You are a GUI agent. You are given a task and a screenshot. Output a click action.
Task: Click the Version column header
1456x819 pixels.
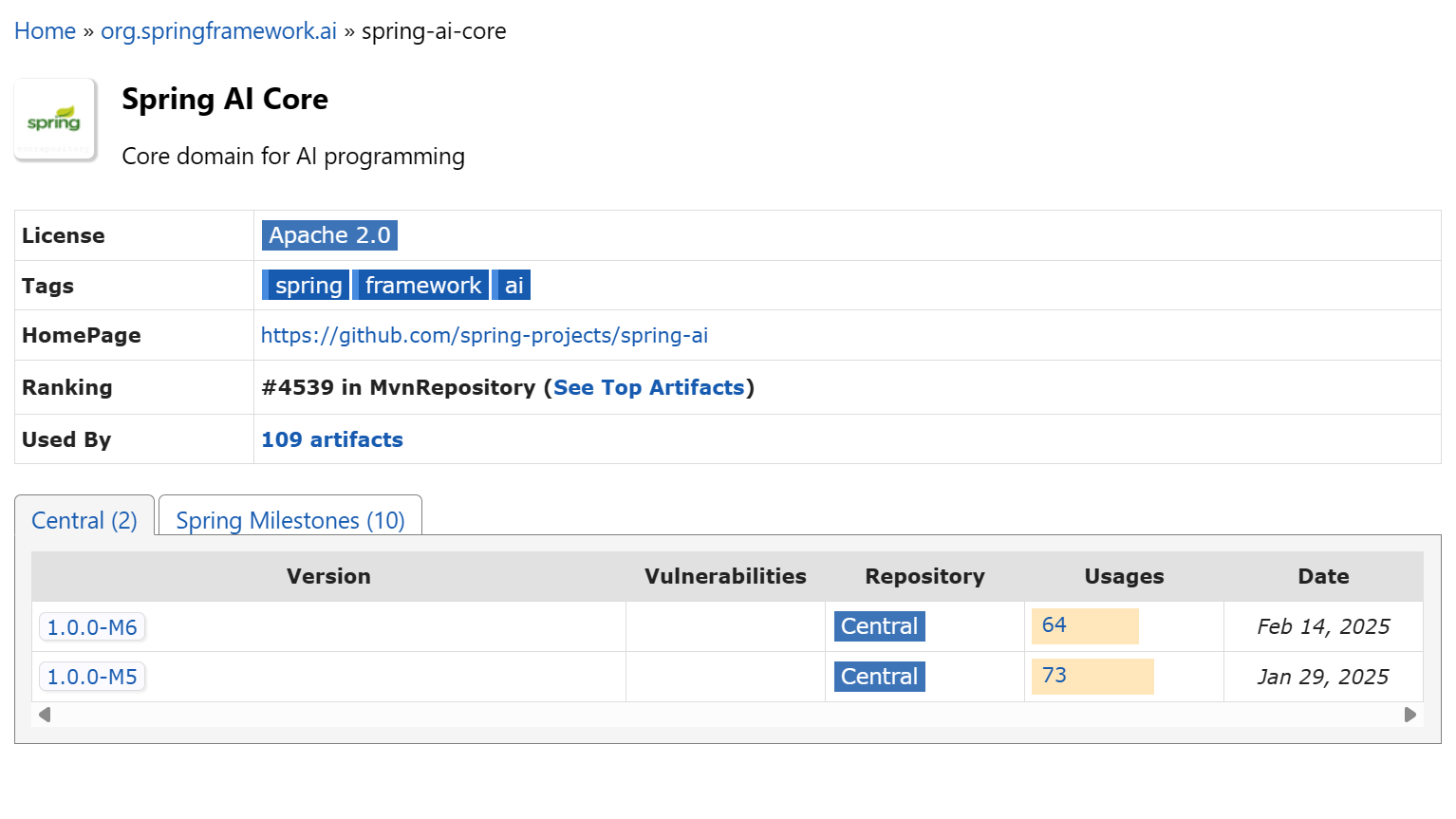coord(328,576)
